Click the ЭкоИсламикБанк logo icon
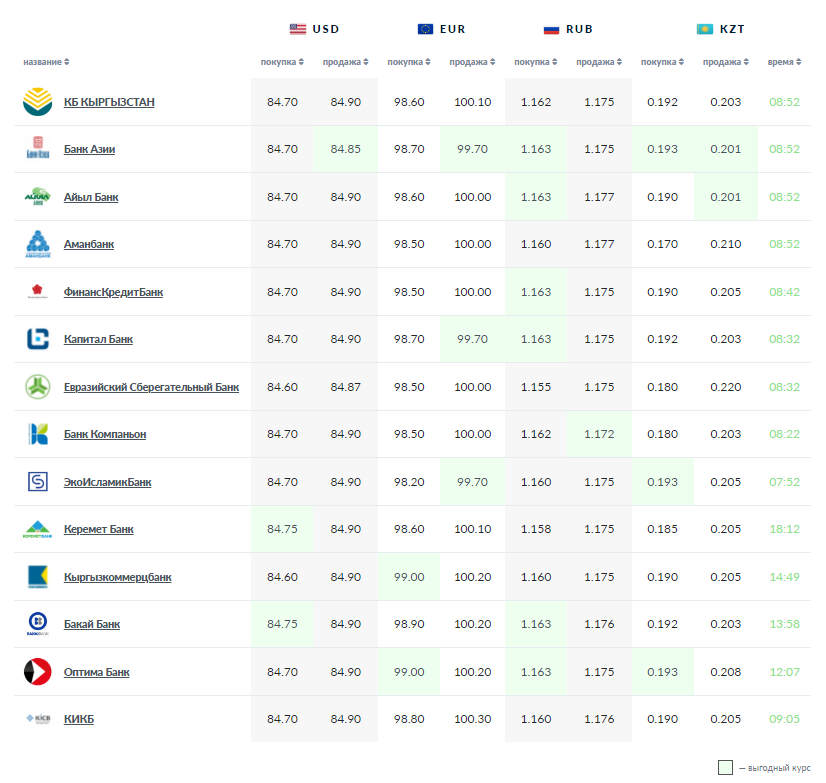Screen dimensions: 826x783 (x=37, y=482)
